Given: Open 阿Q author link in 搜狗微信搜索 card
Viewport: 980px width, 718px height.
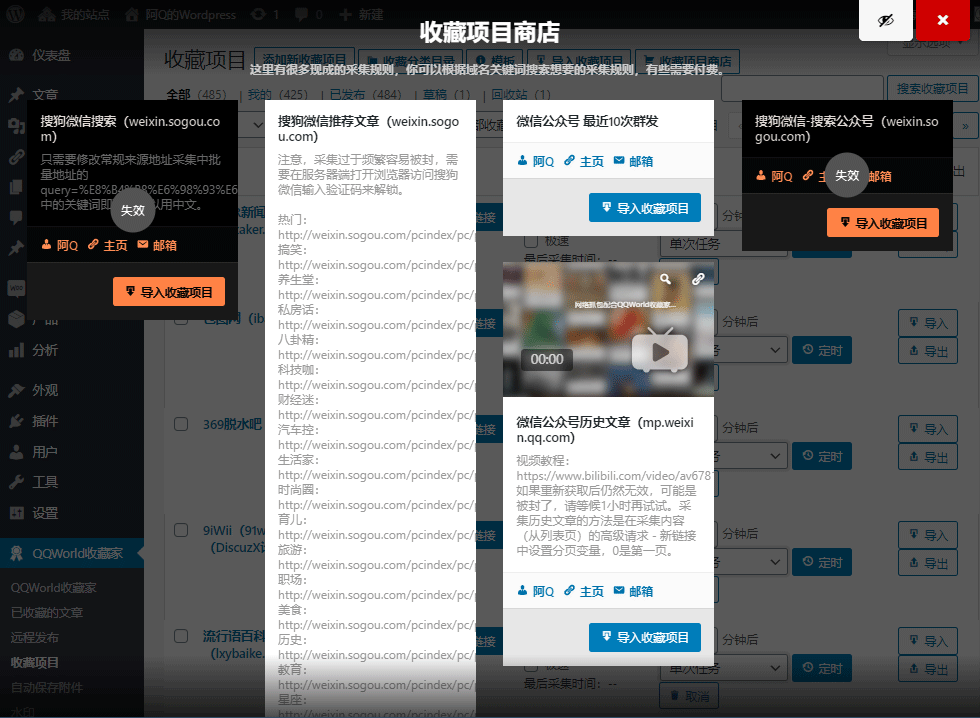Looking at the screenshot, I should pyautogui.click(x=60, y=246).
